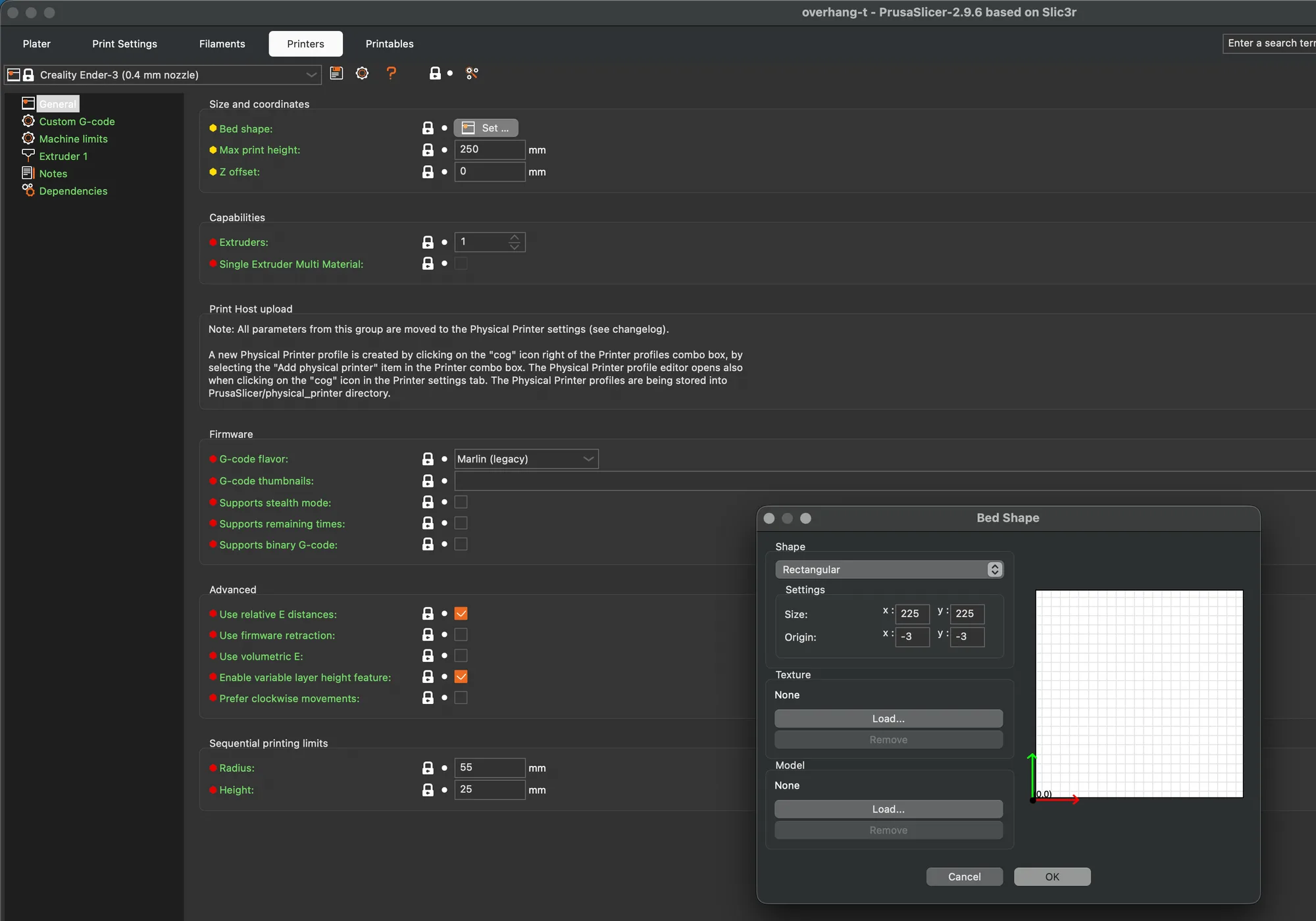Click the Bed shape Set button
This screenshot has height=921, width=1316.
(486, 128)
